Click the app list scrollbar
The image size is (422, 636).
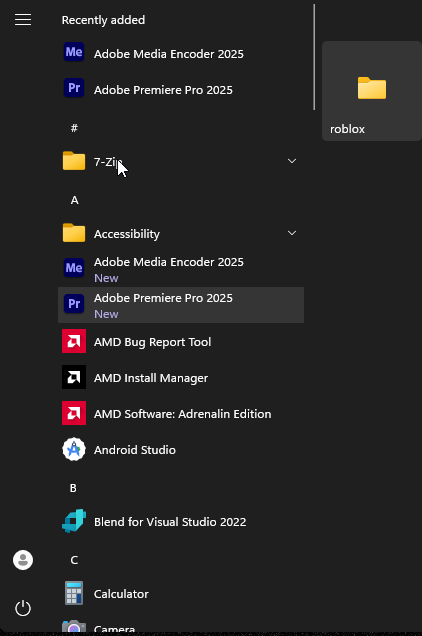pos(314,57)
